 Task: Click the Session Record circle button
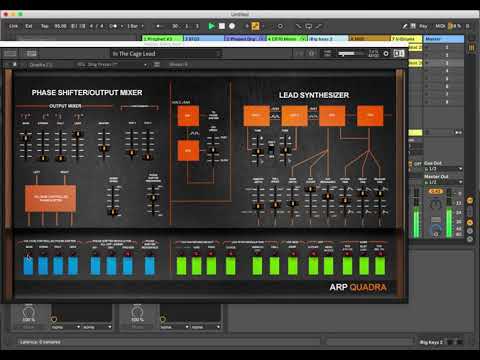[280, 26]
